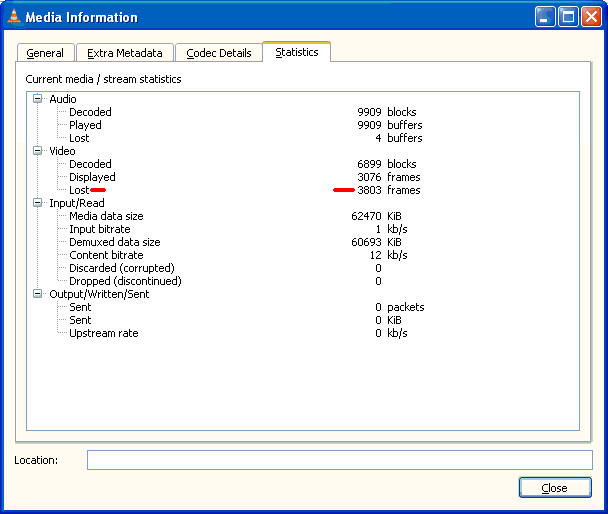
Task: Select the Input/Read node label
Action: coord(77,203)
